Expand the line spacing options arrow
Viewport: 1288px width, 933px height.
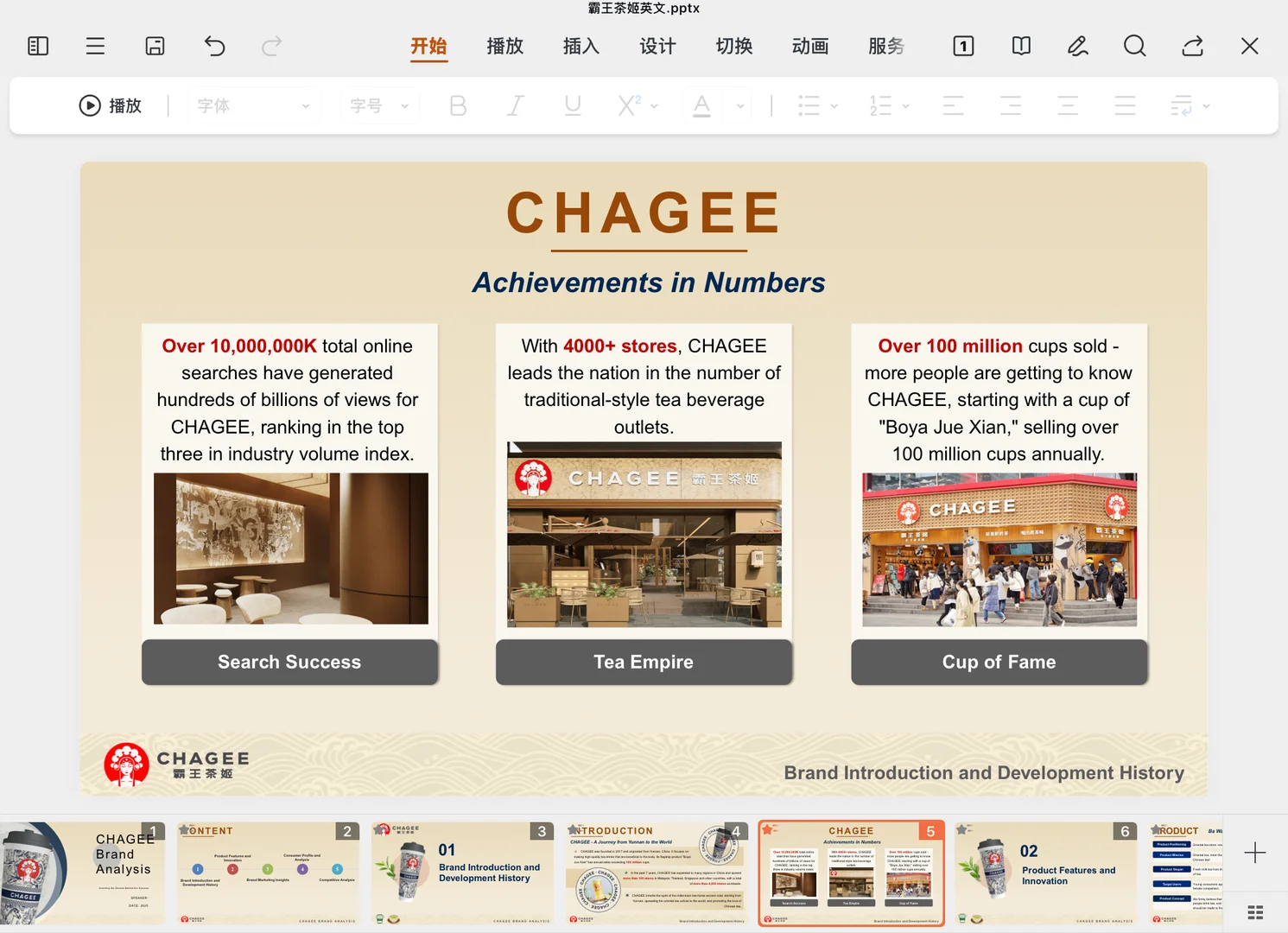1206,106
